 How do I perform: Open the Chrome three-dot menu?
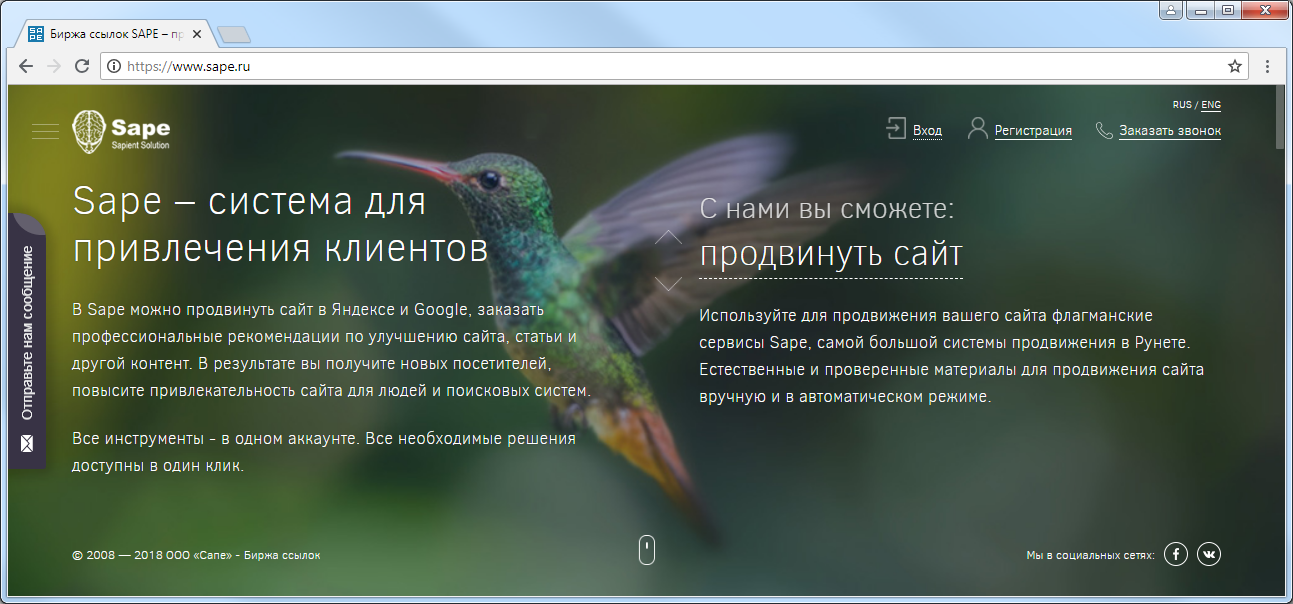tap(1268, 66)
